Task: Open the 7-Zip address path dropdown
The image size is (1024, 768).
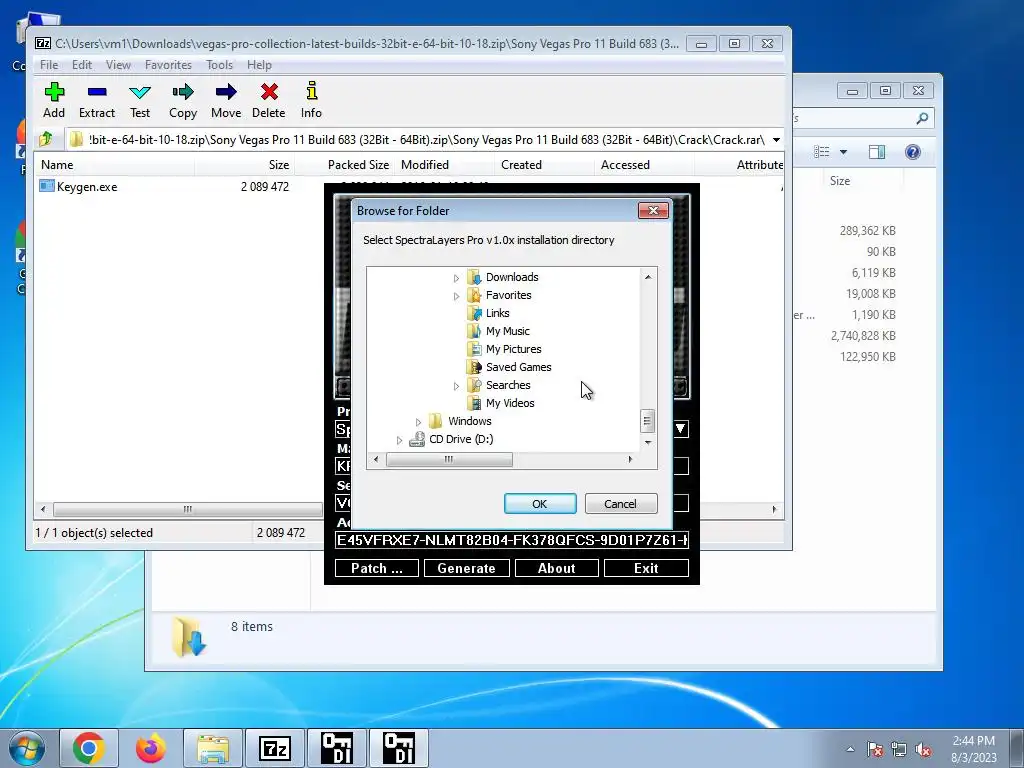Action: coord(776,140)
